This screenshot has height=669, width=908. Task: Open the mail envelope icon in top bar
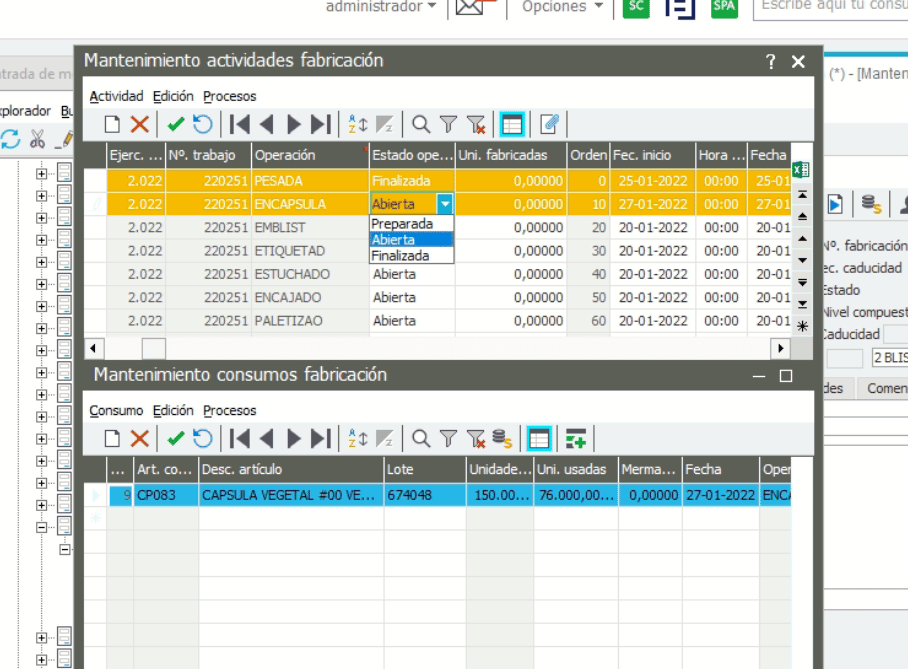tap(470, 7)
